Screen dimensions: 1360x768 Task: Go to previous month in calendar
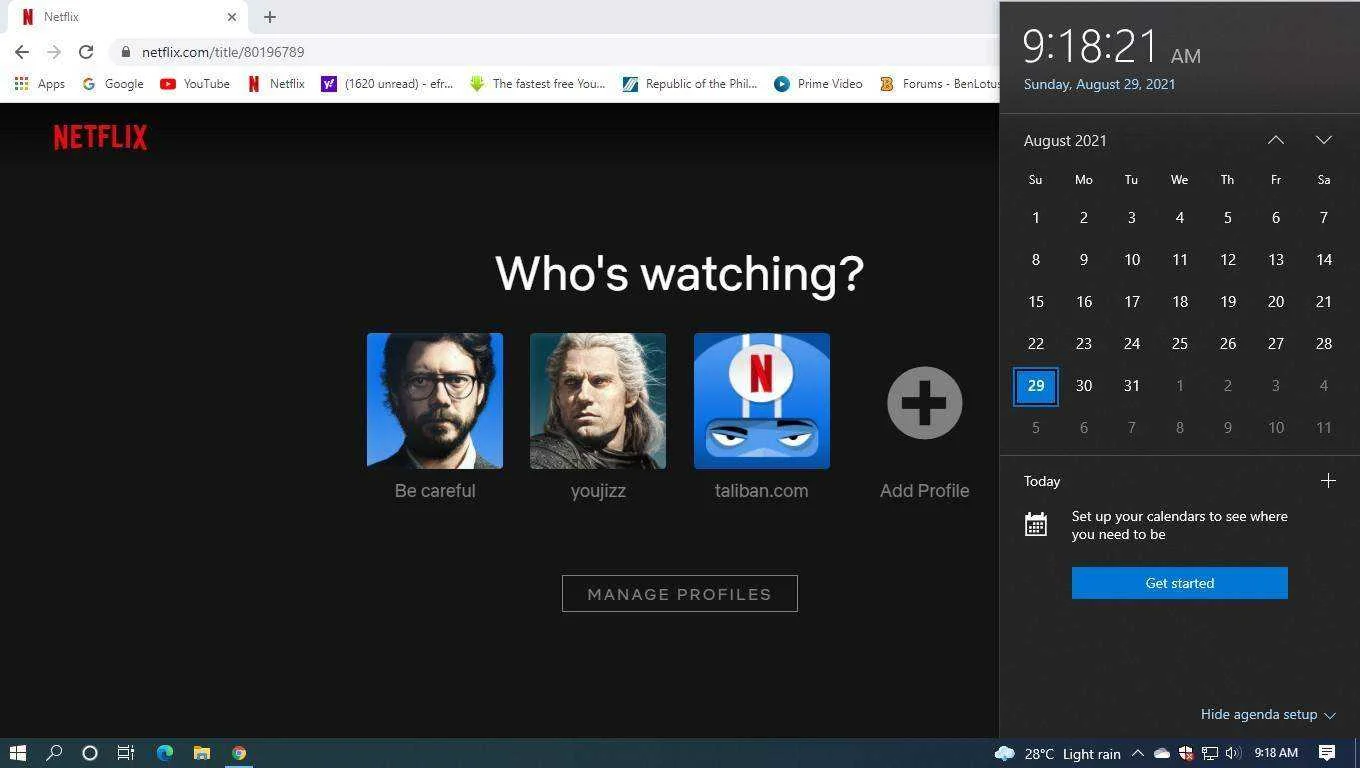pyautogui.click(x=1276, y=140)
